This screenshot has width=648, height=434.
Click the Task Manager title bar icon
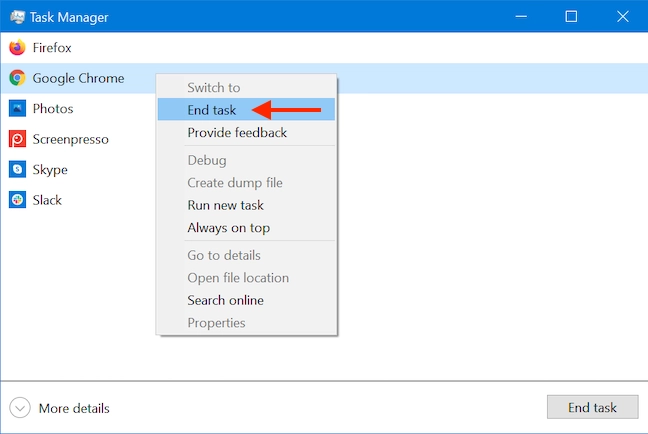tap(17, 17)
